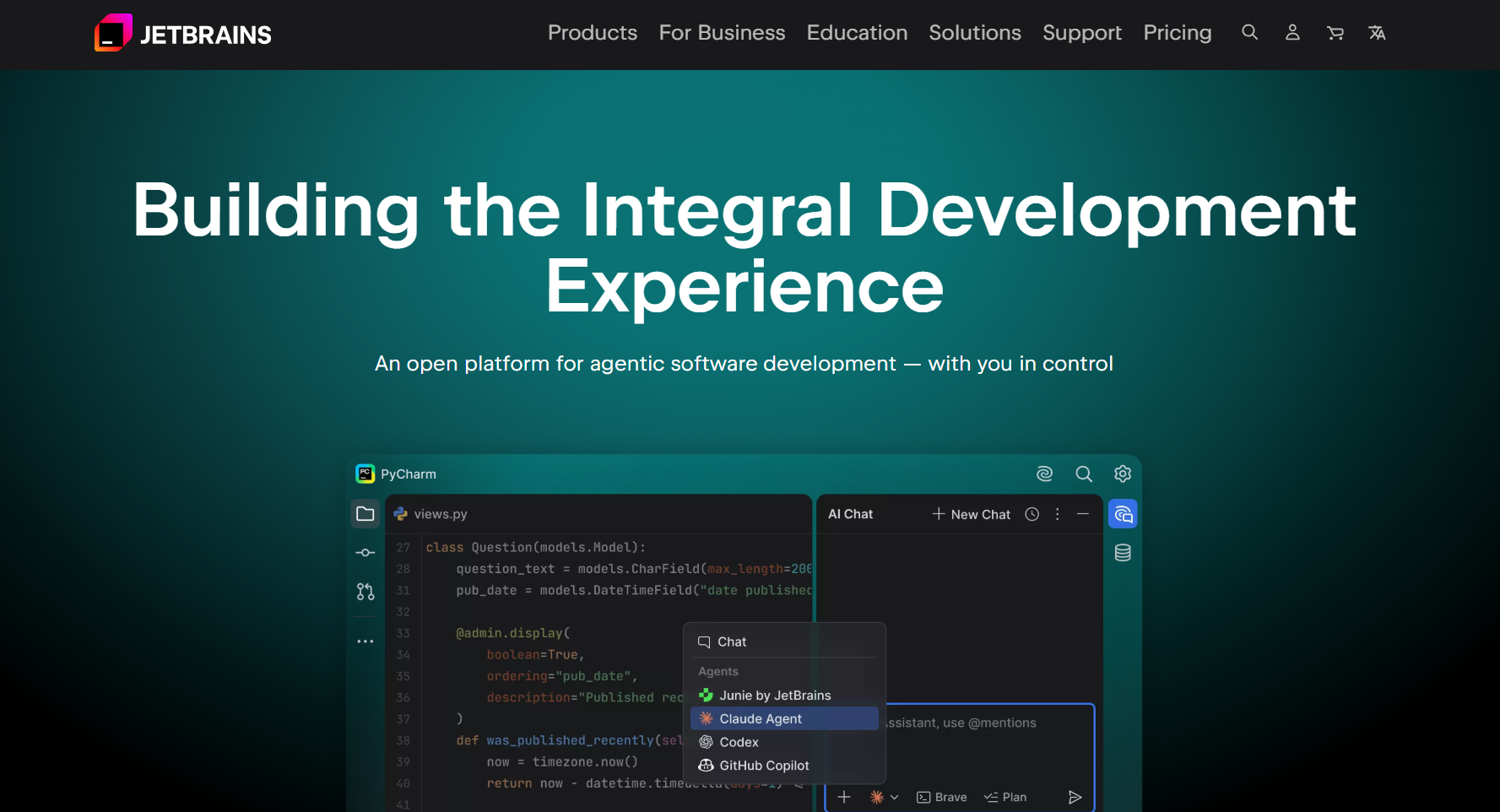The width and height of the screenshot is (1500, 812).
Task: Click the Plan mode button
Action: tap(1005, 797)
